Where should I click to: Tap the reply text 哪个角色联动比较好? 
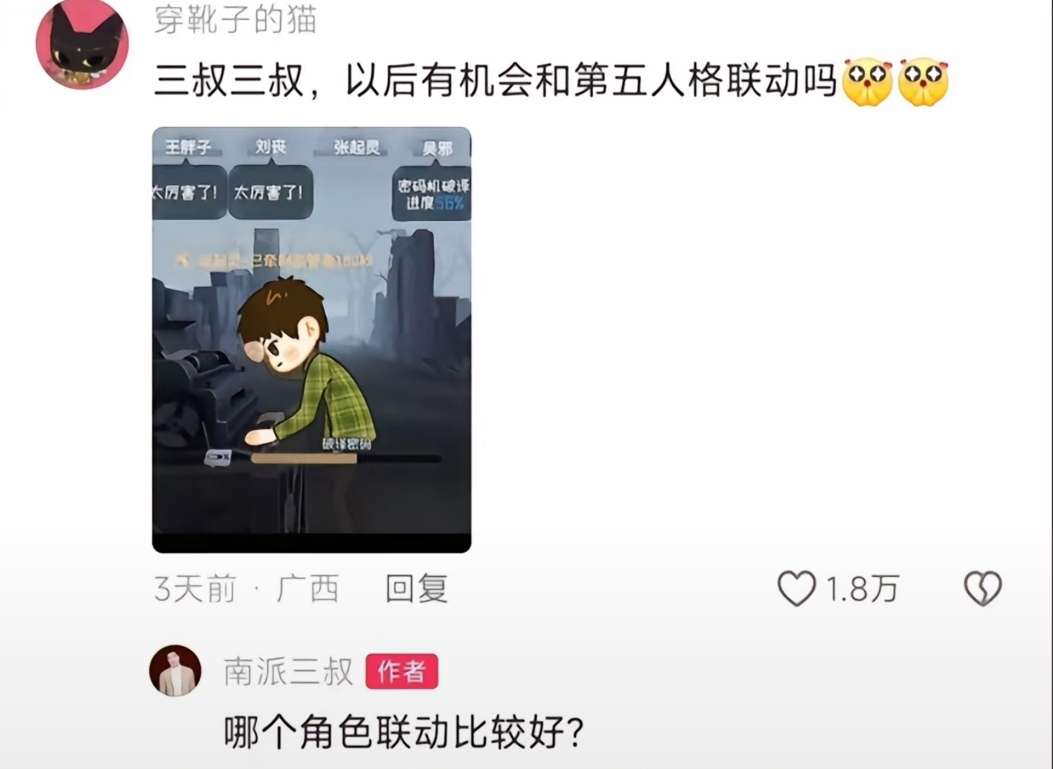pyautogui.click(x=404, y=732)
